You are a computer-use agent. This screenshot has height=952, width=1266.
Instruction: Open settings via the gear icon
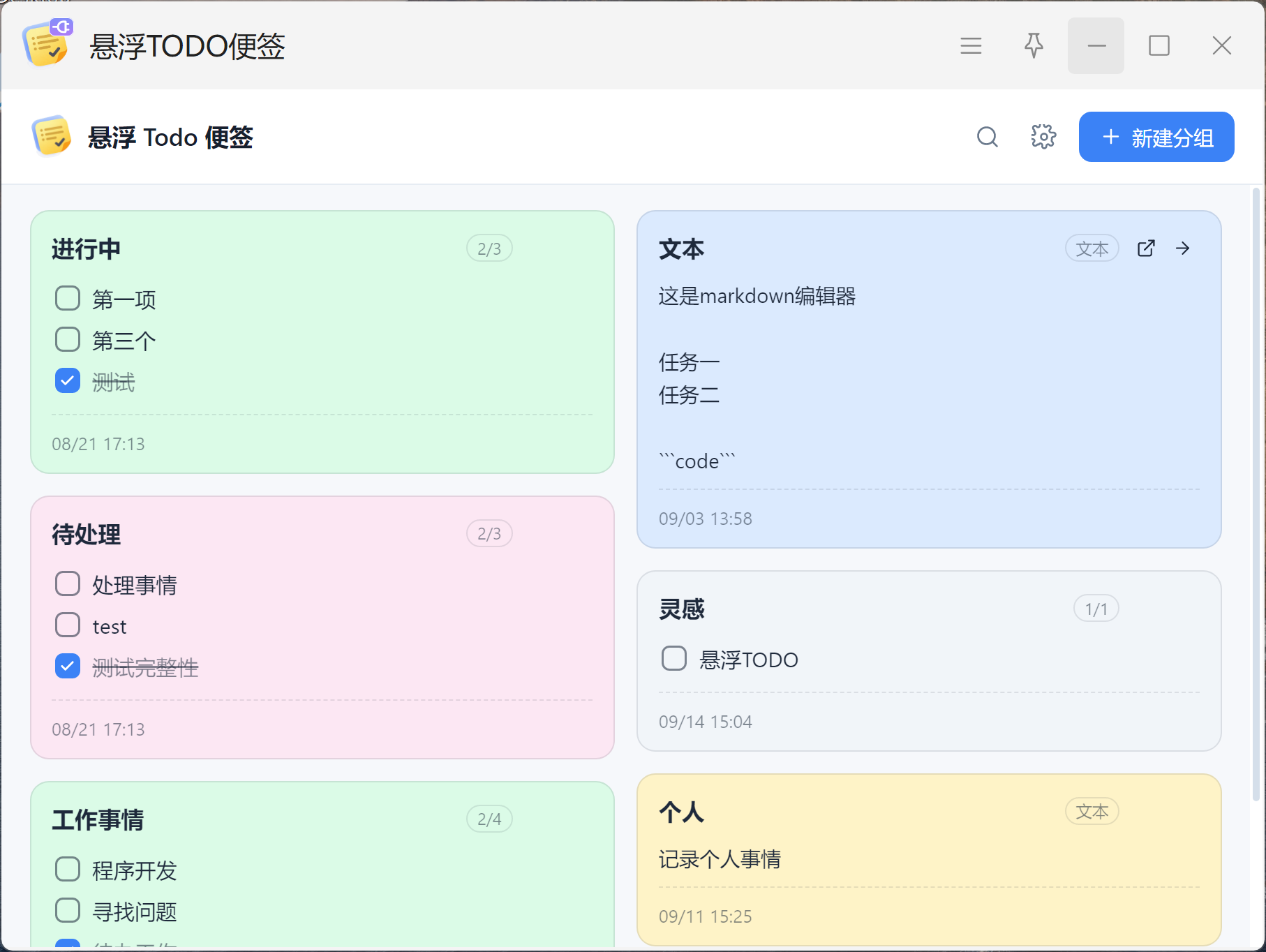coord(1043,137)
